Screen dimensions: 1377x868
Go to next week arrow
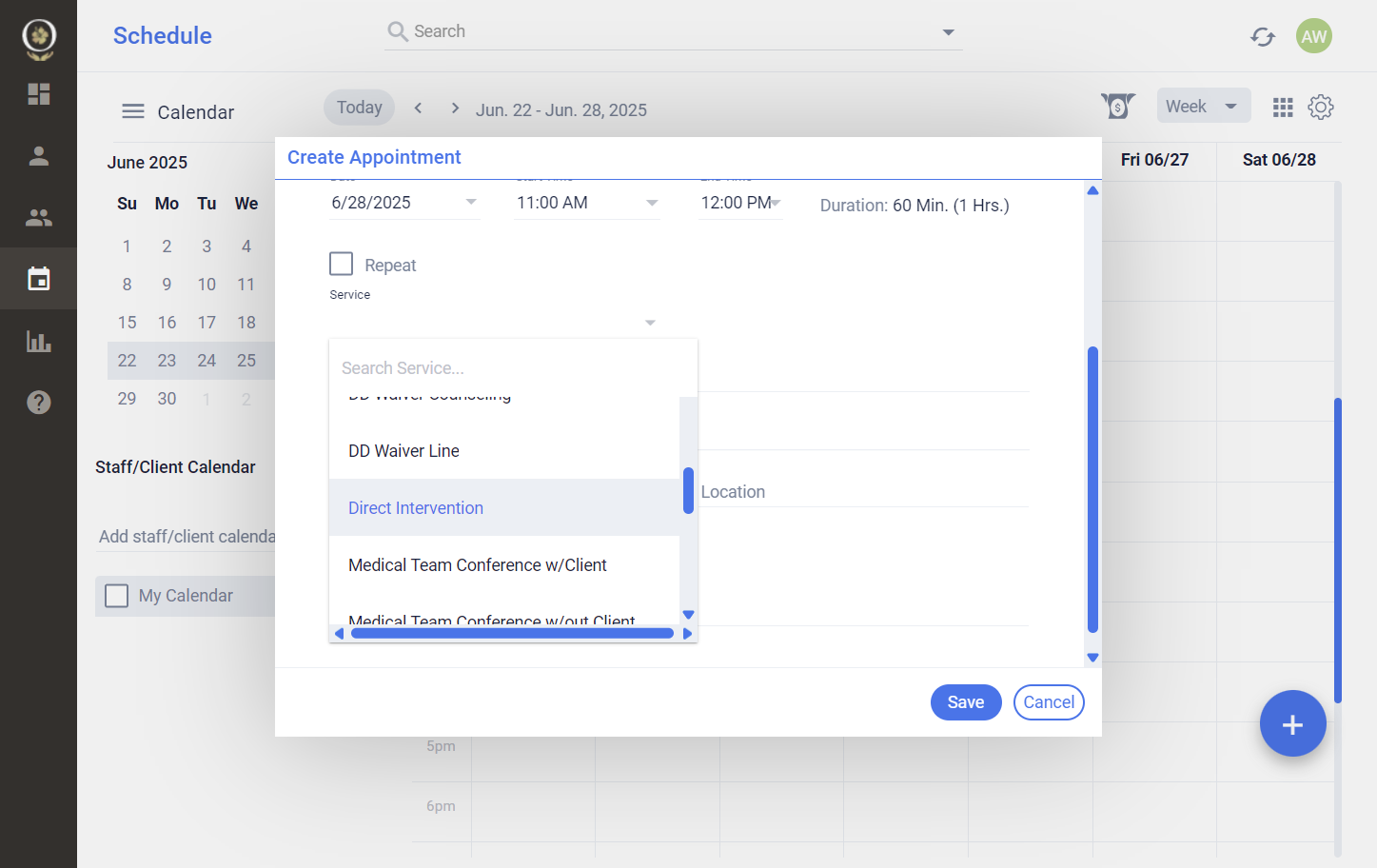(x=455, y=108)
